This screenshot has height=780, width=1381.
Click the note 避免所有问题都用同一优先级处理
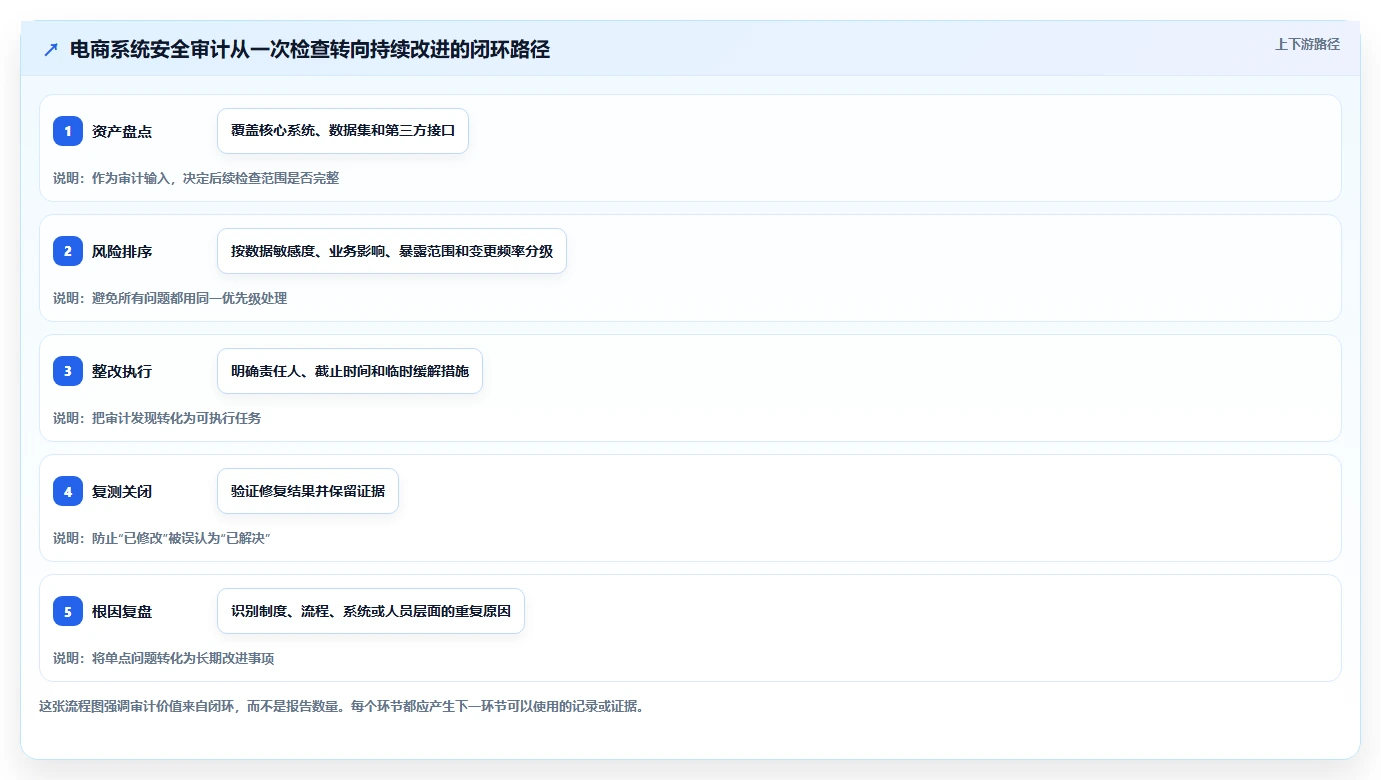pos(170,298)
